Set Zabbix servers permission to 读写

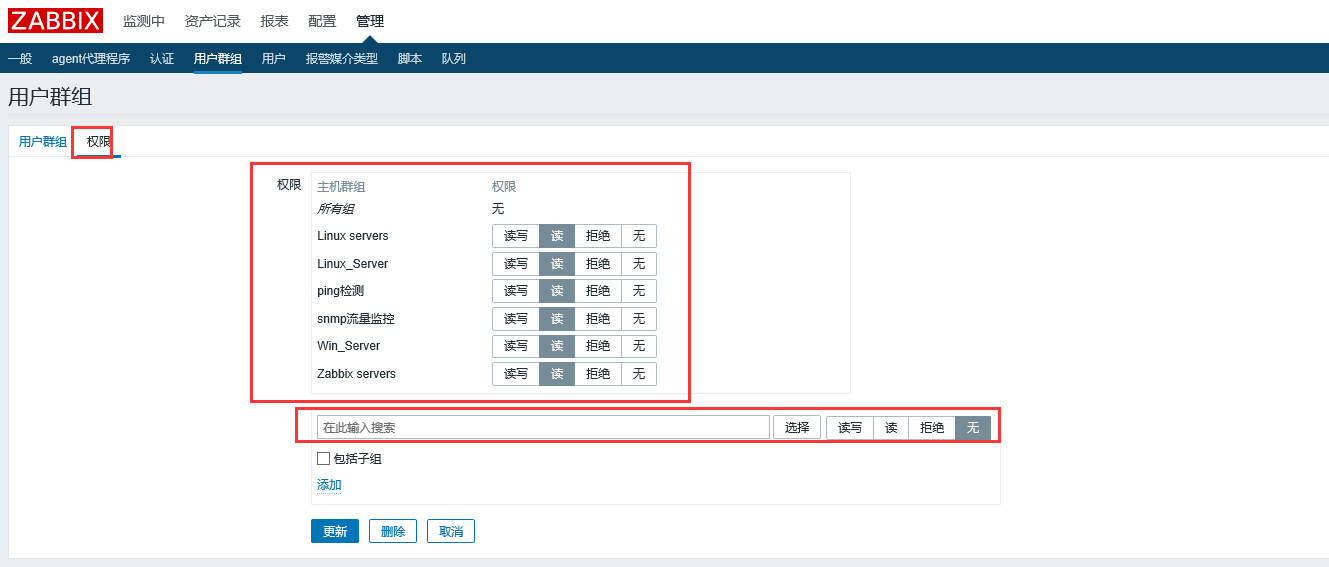tap(516, 374)
